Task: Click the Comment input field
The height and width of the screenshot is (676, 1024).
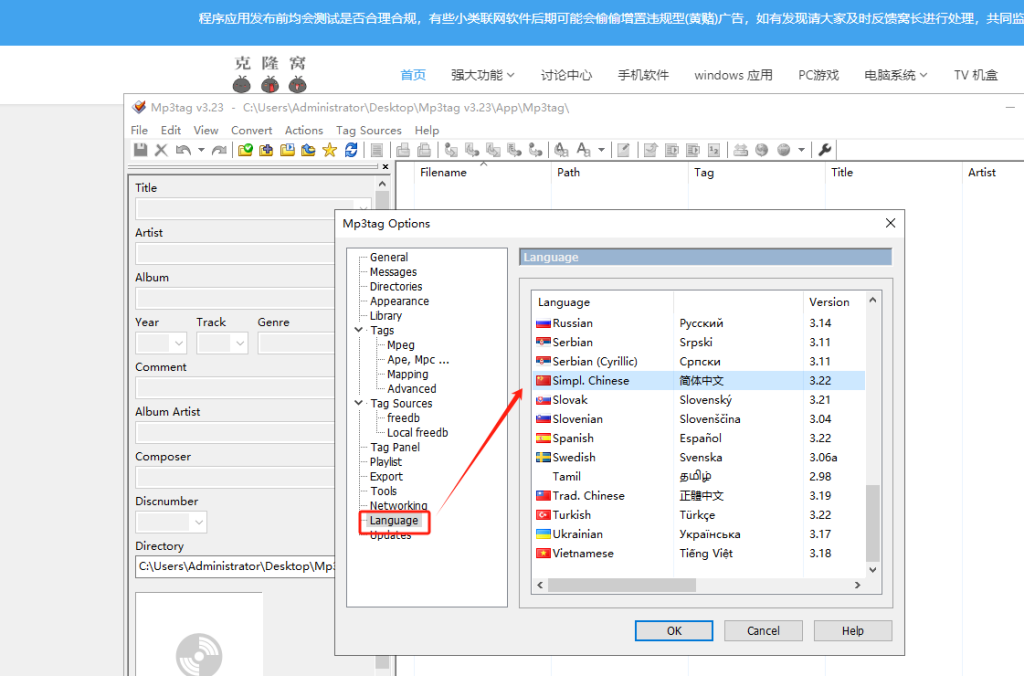Action: [235, 388]
